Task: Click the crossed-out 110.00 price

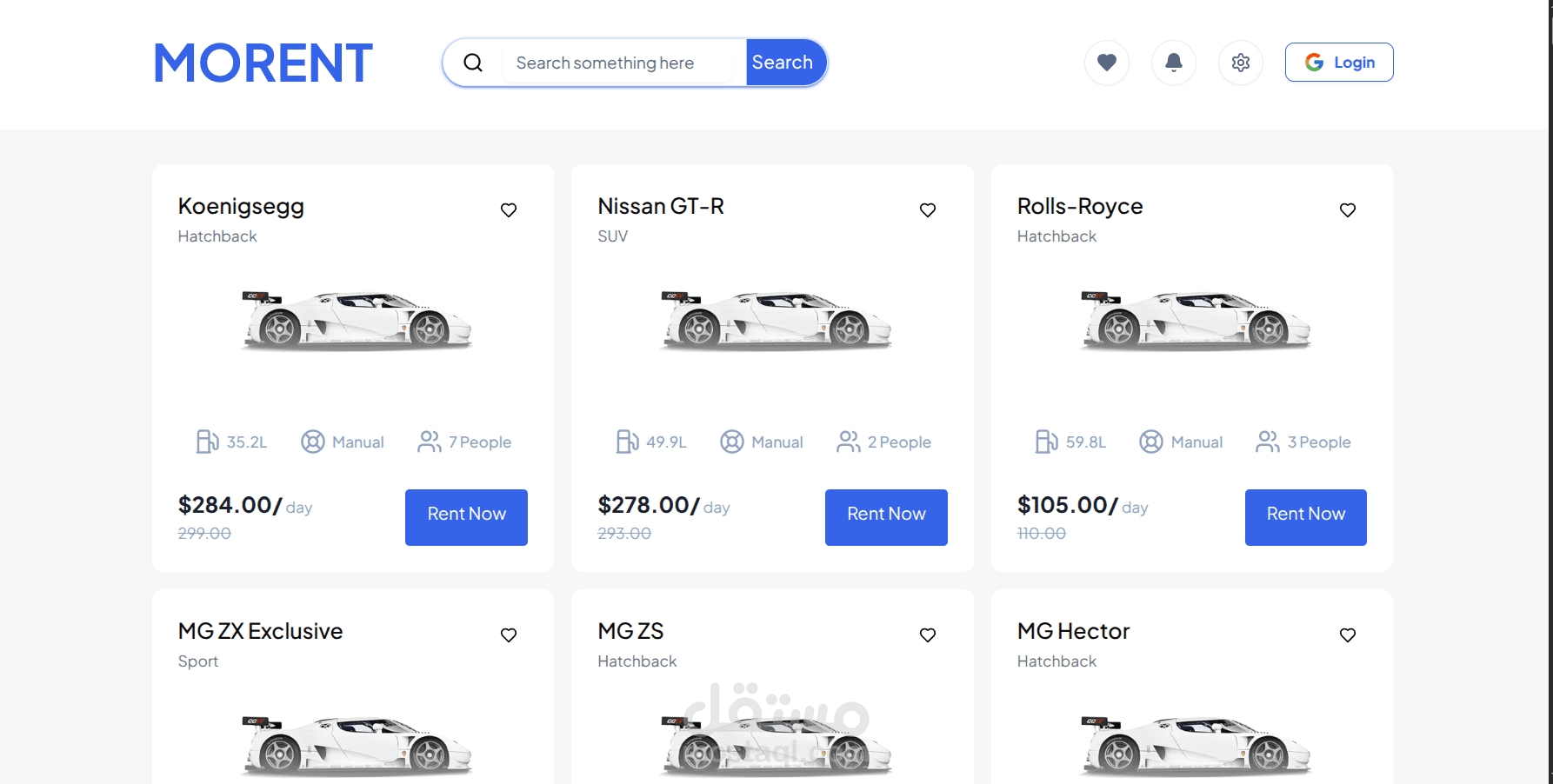Action: click(x=1042, y=534)
